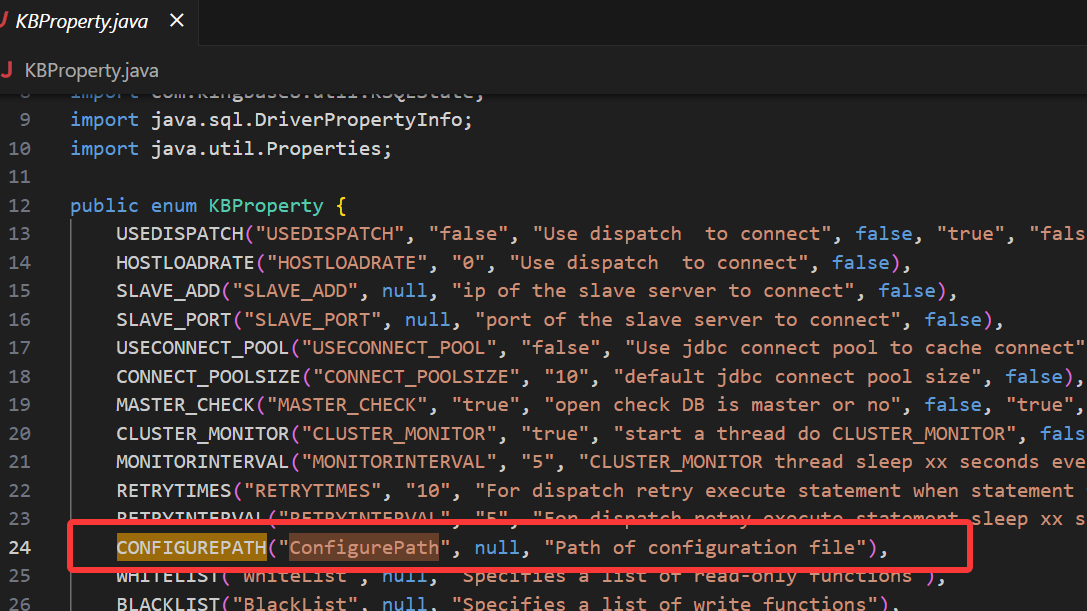Screen dimensions: 1087x611
Task: Click the RETRYTIMES enum constant name
Action: pos(174,490)
